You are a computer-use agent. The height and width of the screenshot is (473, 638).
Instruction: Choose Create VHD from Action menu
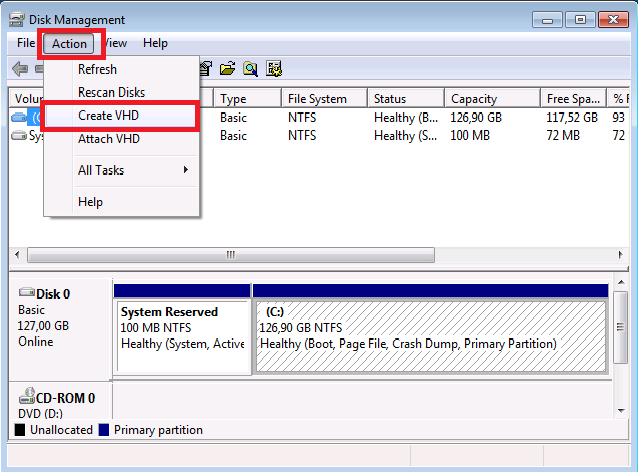pos(109,115)
